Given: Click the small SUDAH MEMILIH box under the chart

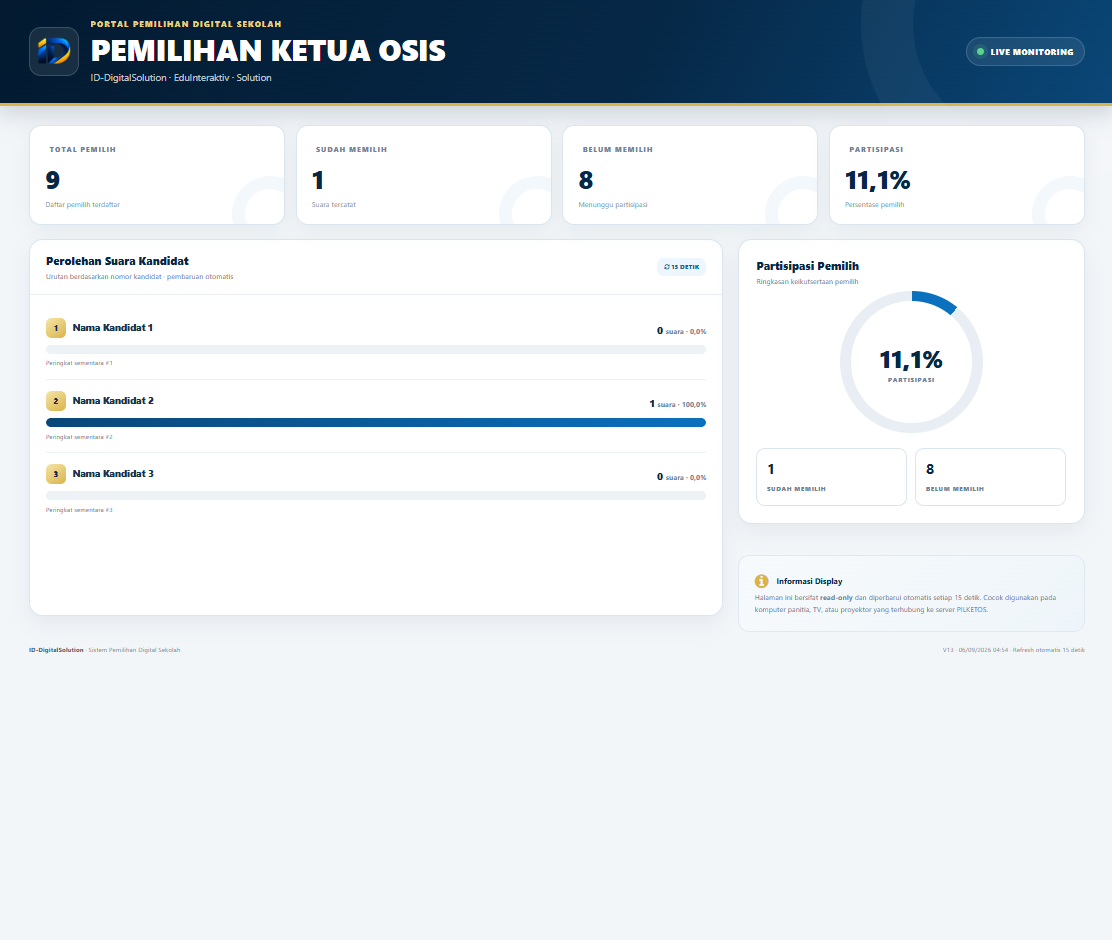Looking at the screenshot, I should click(x=831, y=477).
